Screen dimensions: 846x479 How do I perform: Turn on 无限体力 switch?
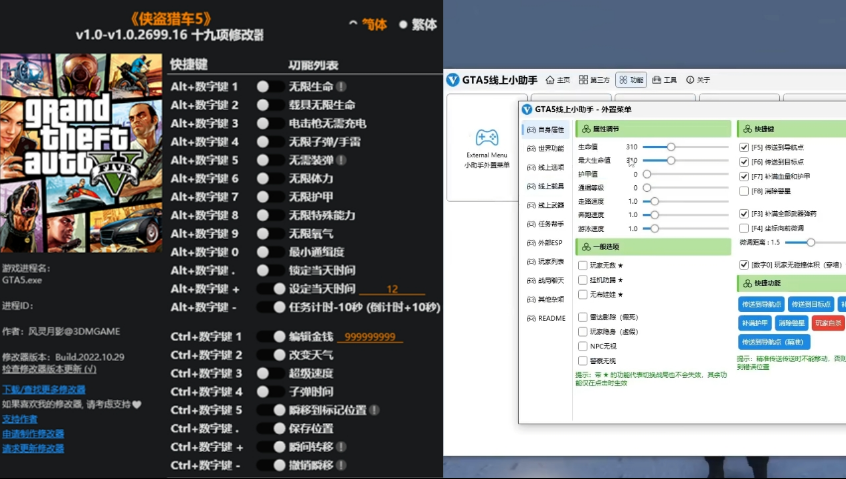point(270,179)
